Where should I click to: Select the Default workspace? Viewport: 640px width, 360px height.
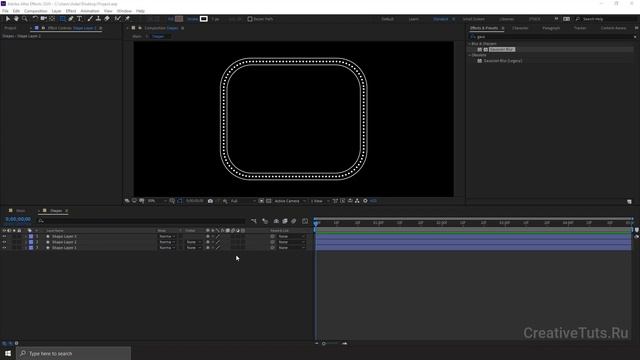(387, 19)
